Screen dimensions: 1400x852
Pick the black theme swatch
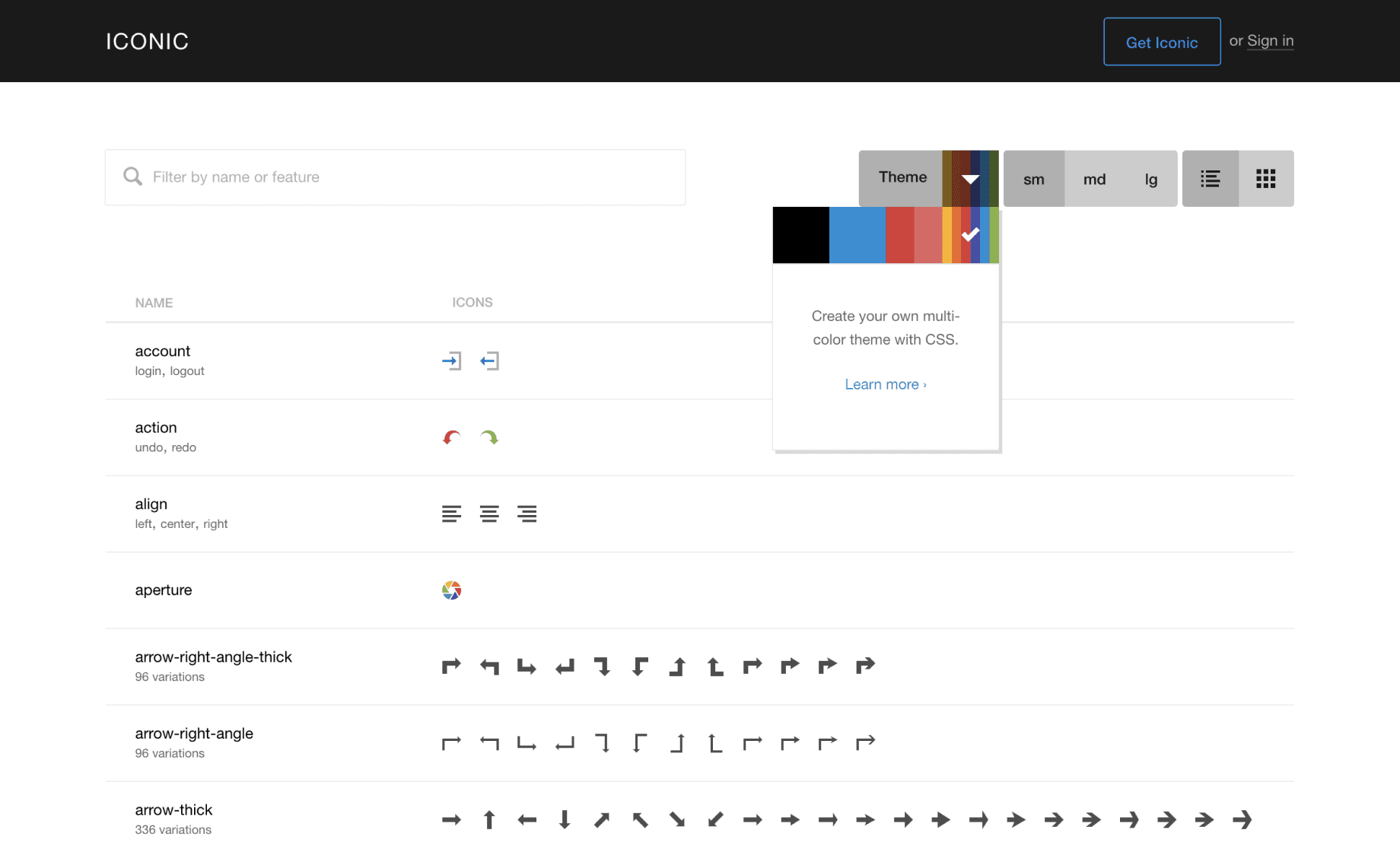(800, 235)
